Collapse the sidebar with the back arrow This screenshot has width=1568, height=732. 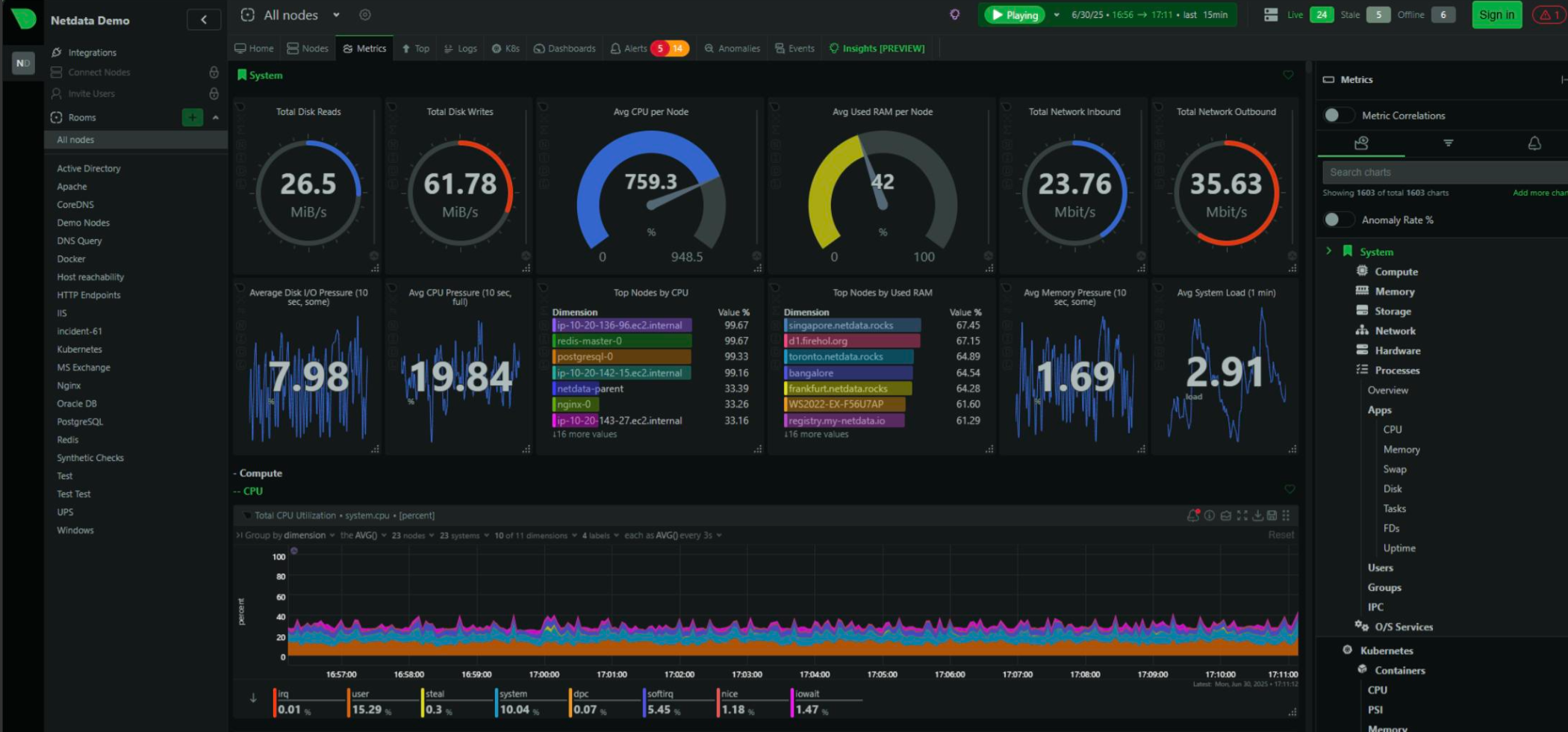click(x=203, y=20)
